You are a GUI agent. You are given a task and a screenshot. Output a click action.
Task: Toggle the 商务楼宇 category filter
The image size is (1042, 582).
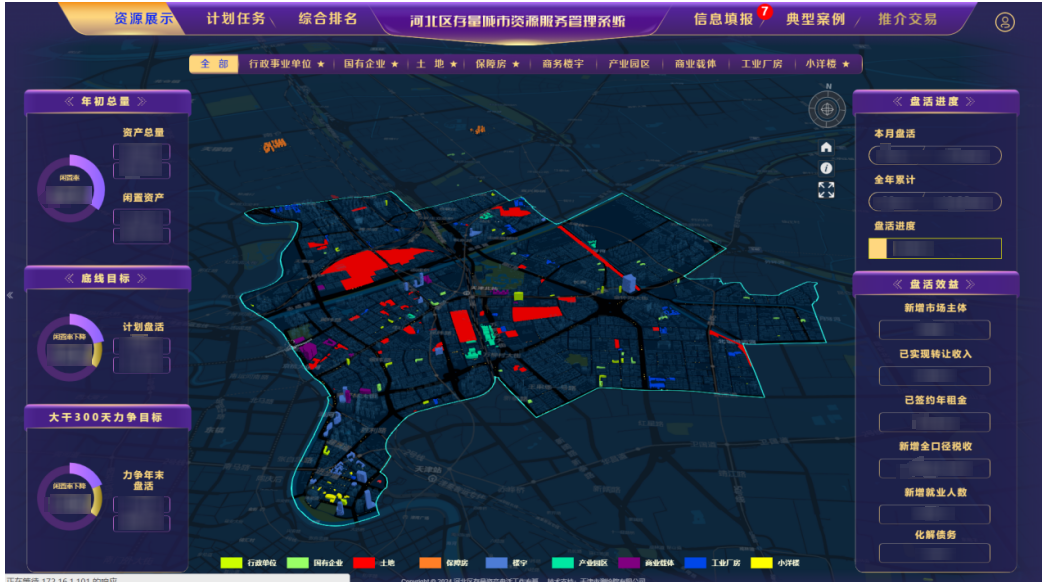[561, 63]
